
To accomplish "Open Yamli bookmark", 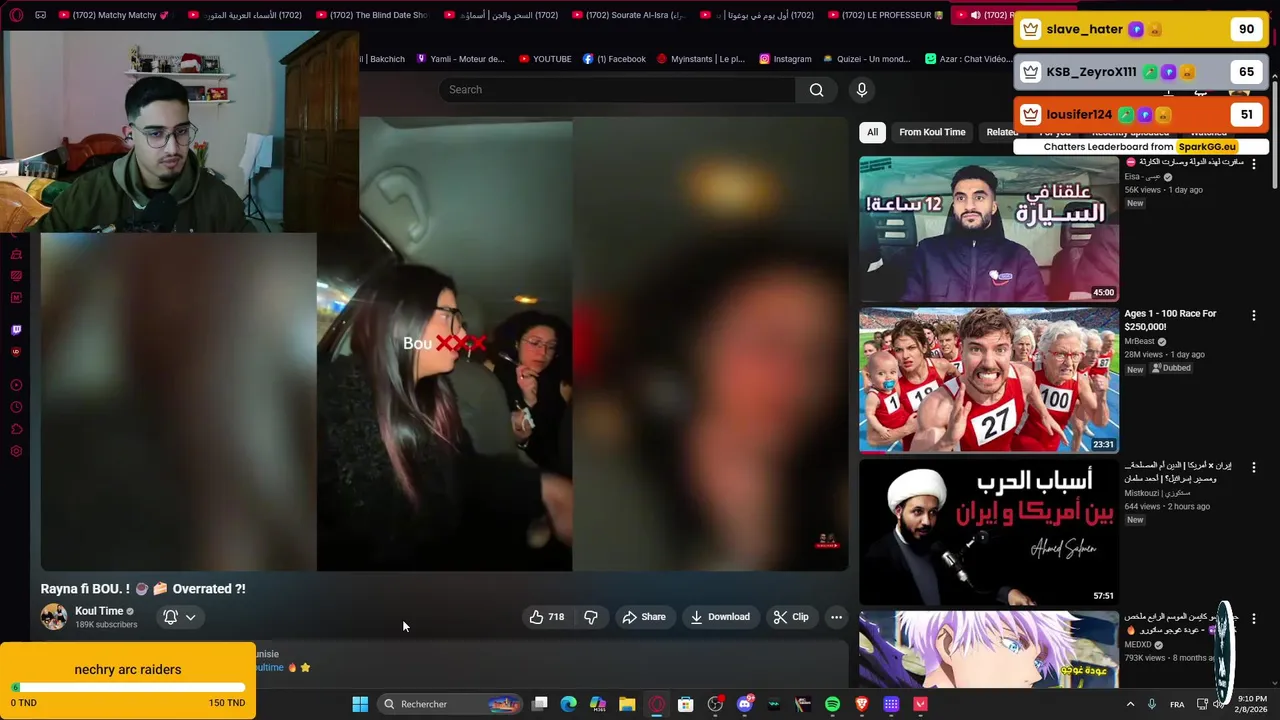I will point(461,59).
